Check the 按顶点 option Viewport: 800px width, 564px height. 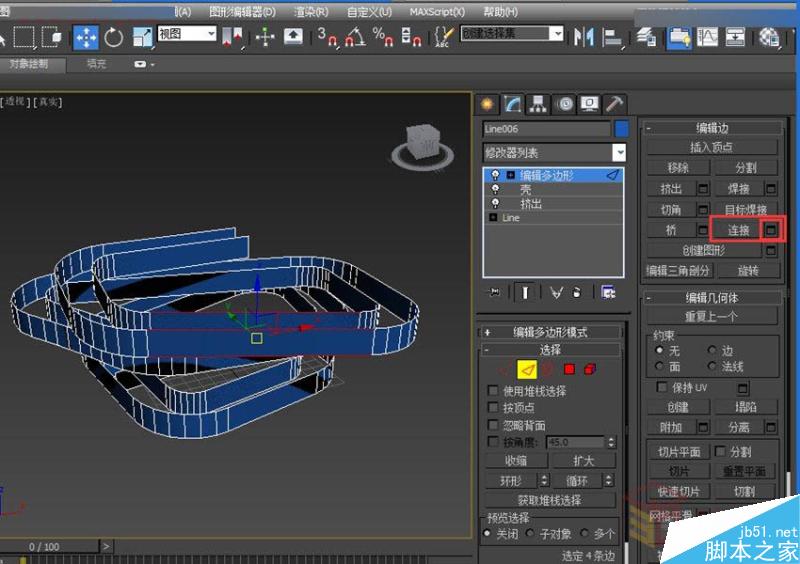pyautogui.click(x=492, y=408)
